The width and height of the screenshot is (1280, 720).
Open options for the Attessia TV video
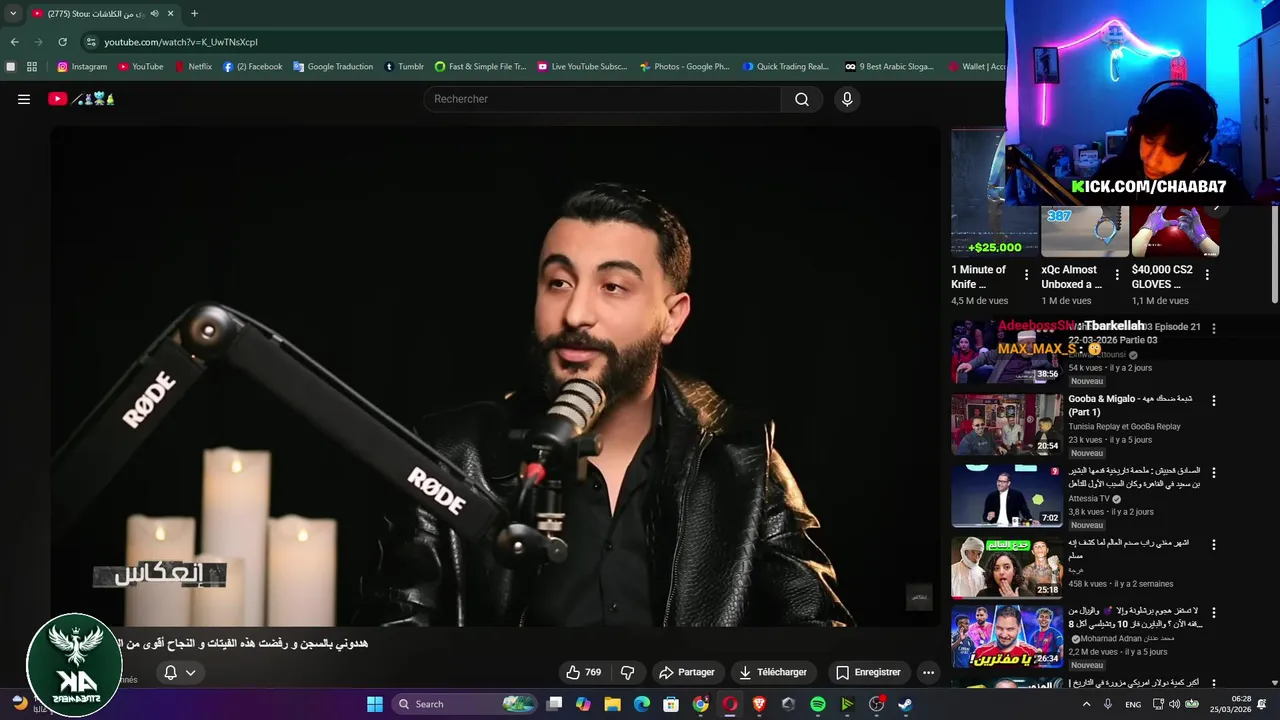click(x=1214, y=473)
